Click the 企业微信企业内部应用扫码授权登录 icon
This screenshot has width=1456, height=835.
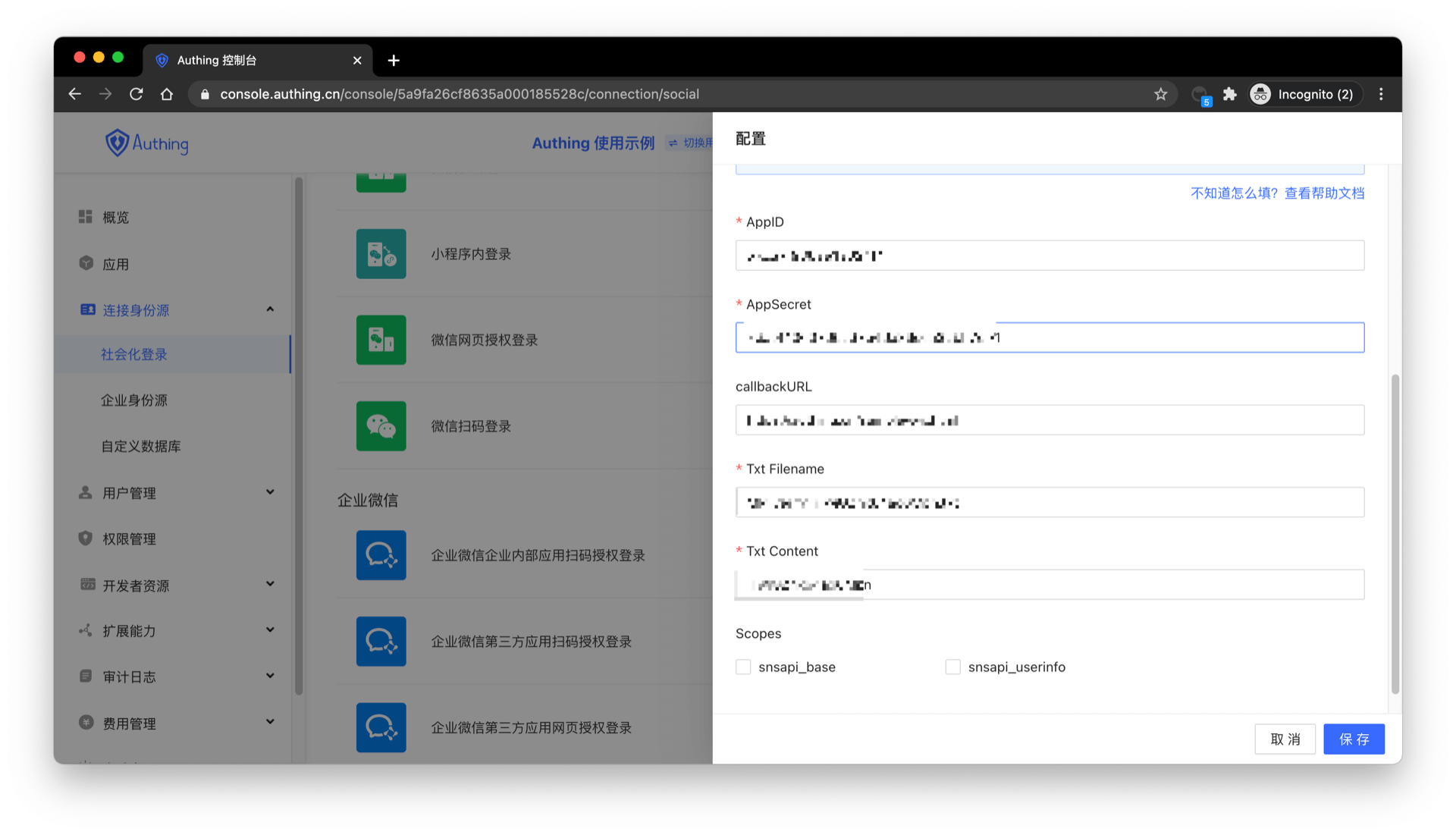point(381,555)
